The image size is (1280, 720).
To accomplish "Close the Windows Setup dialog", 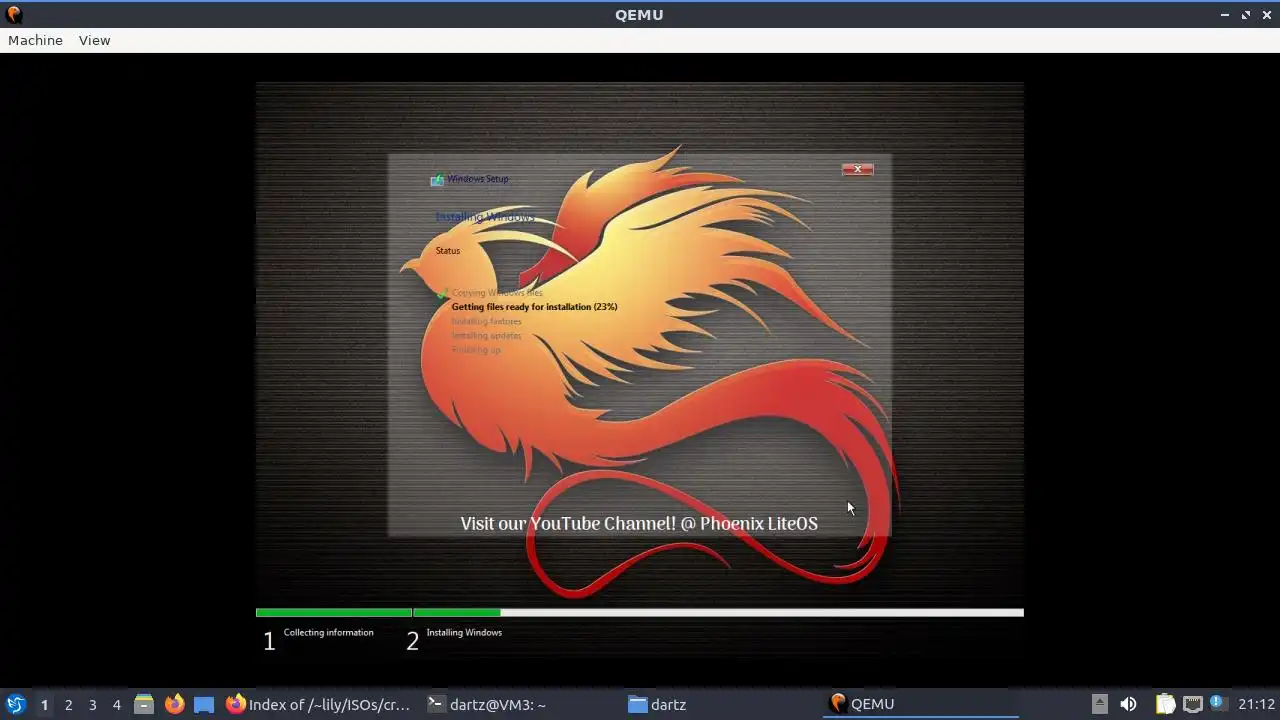I will (858, 169).
